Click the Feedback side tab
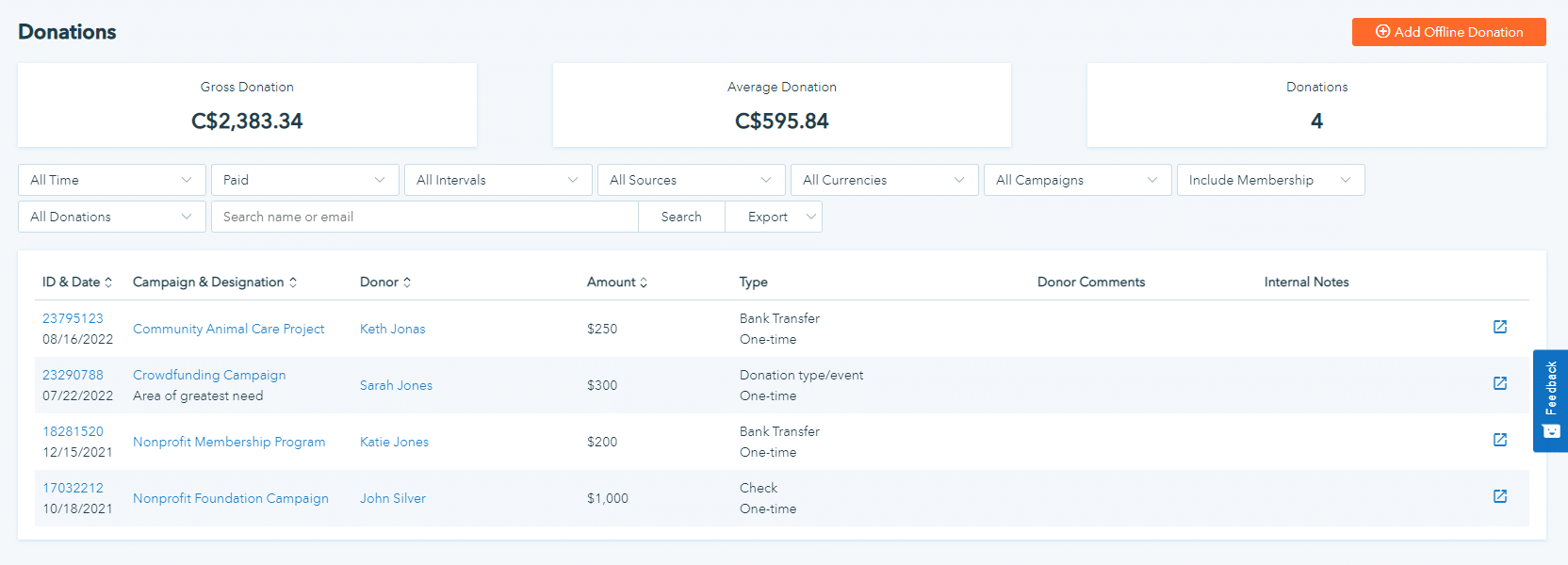The width and height of the screenshot is (1568, 565). [x=1550, y=400]
